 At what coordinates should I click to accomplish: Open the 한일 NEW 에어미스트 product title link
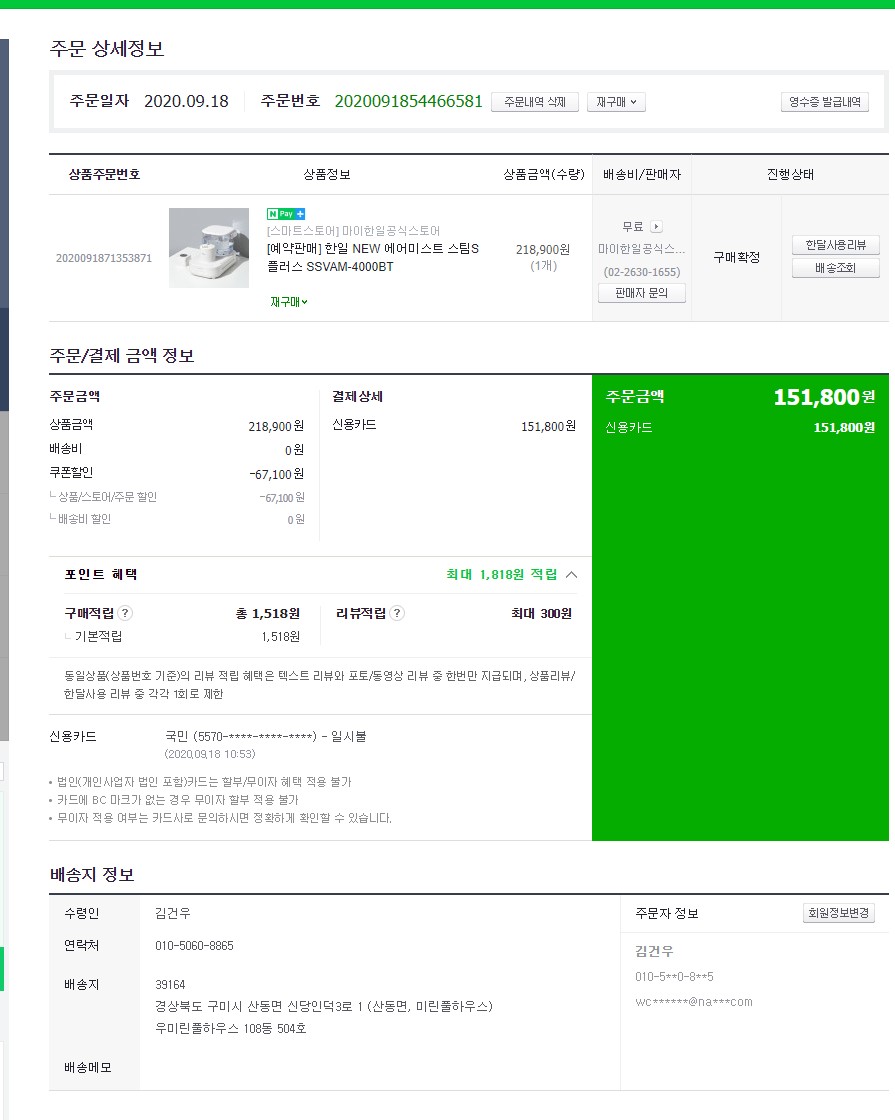point(373,257)
